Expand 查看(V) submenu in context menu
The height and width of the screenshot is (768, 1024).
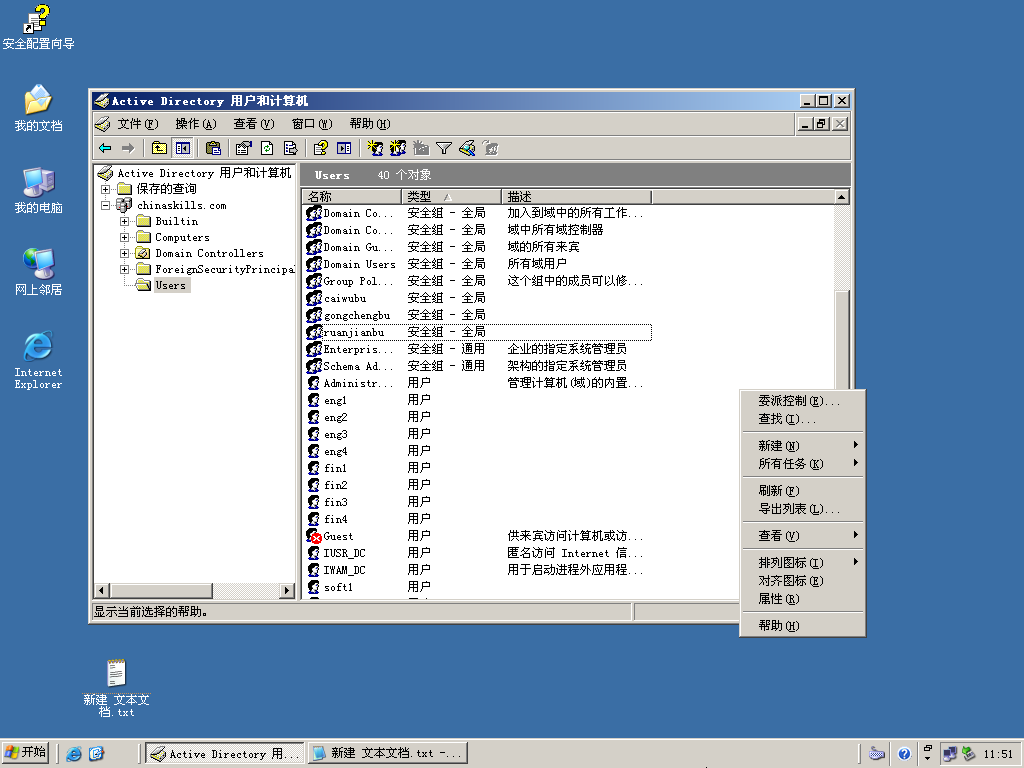pyautogui.click(x=803, y=536)
